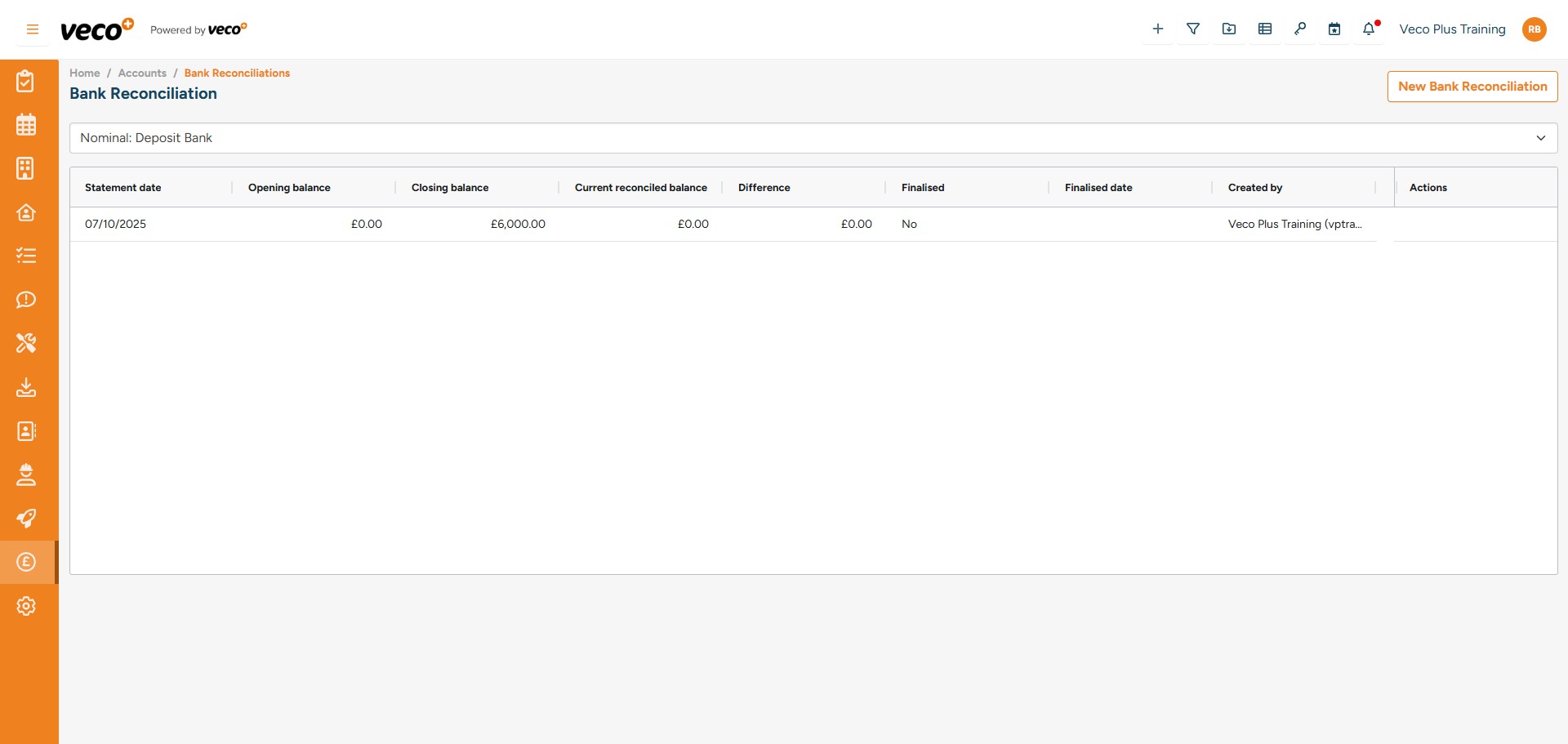Image resolution: width=1568 pixels, height=744 pixels.
Task: Navigate to Accounts via the breadcrumb
Action: [x=141, y=73]
